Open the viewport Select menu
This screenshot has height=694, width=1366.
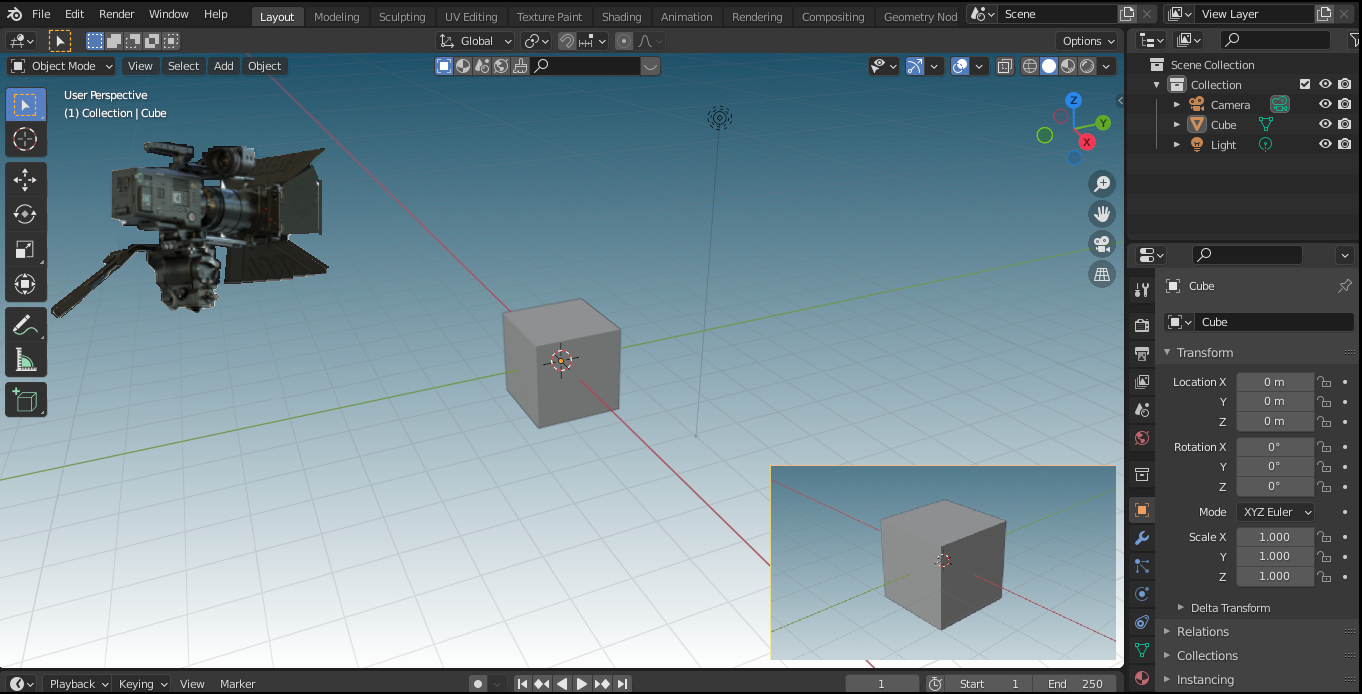(183, 66)
